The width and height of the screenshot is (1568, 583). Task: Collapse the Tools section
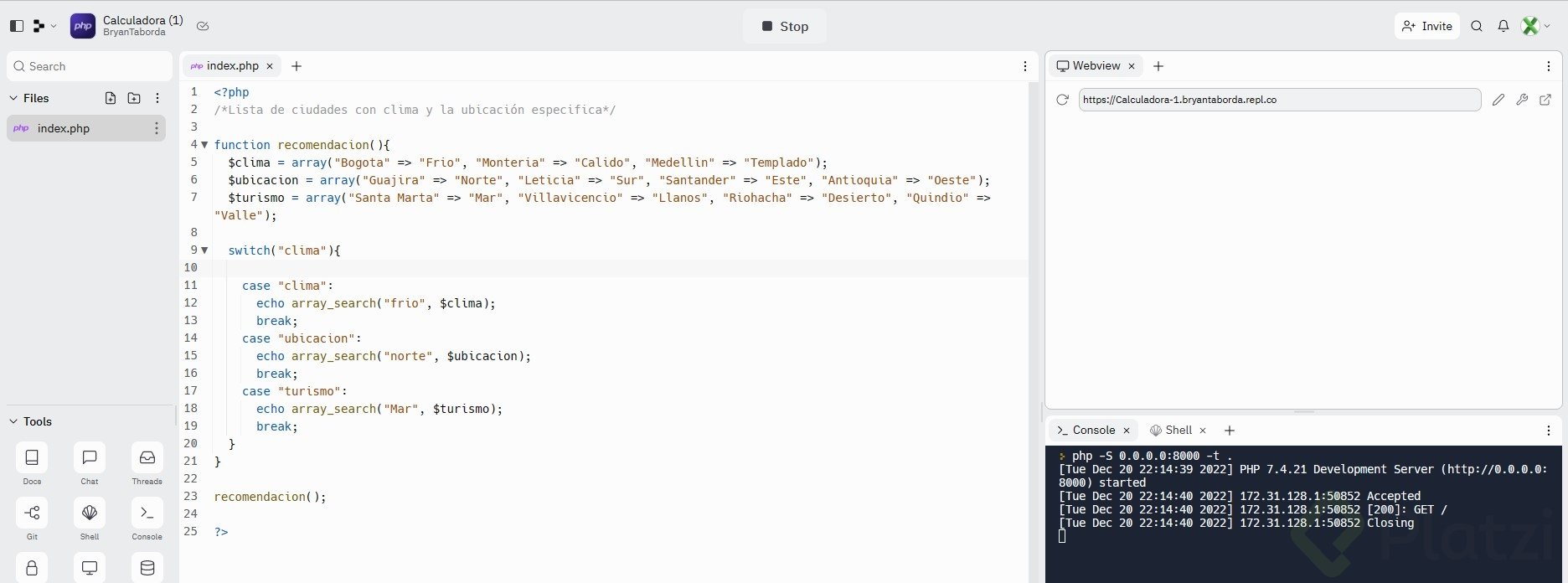tap(13, 421)
